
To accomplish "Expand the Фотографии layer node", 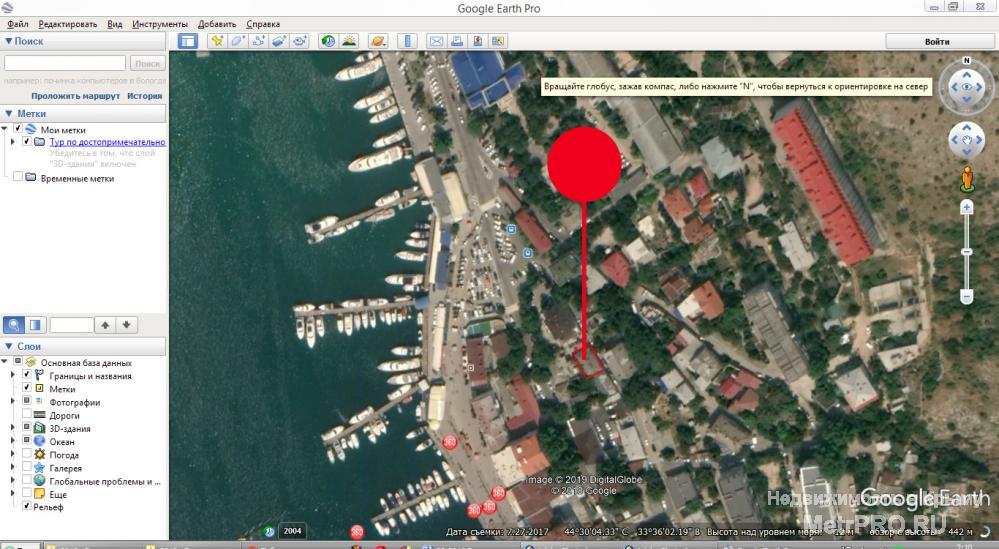I will [13, 401].
